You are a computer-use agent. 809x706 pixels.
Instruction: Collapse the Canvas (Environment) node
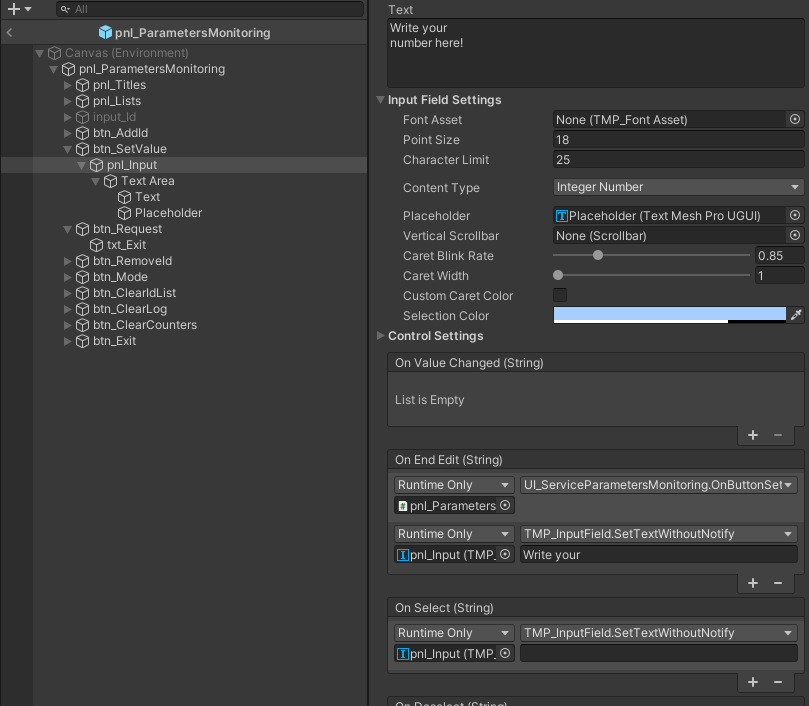tap(39, 53)
